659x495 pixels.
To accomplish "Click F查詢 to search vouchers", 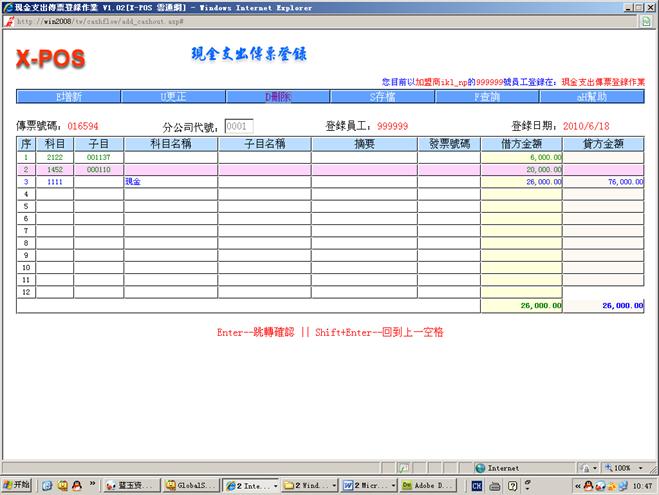I will [487, 97].
